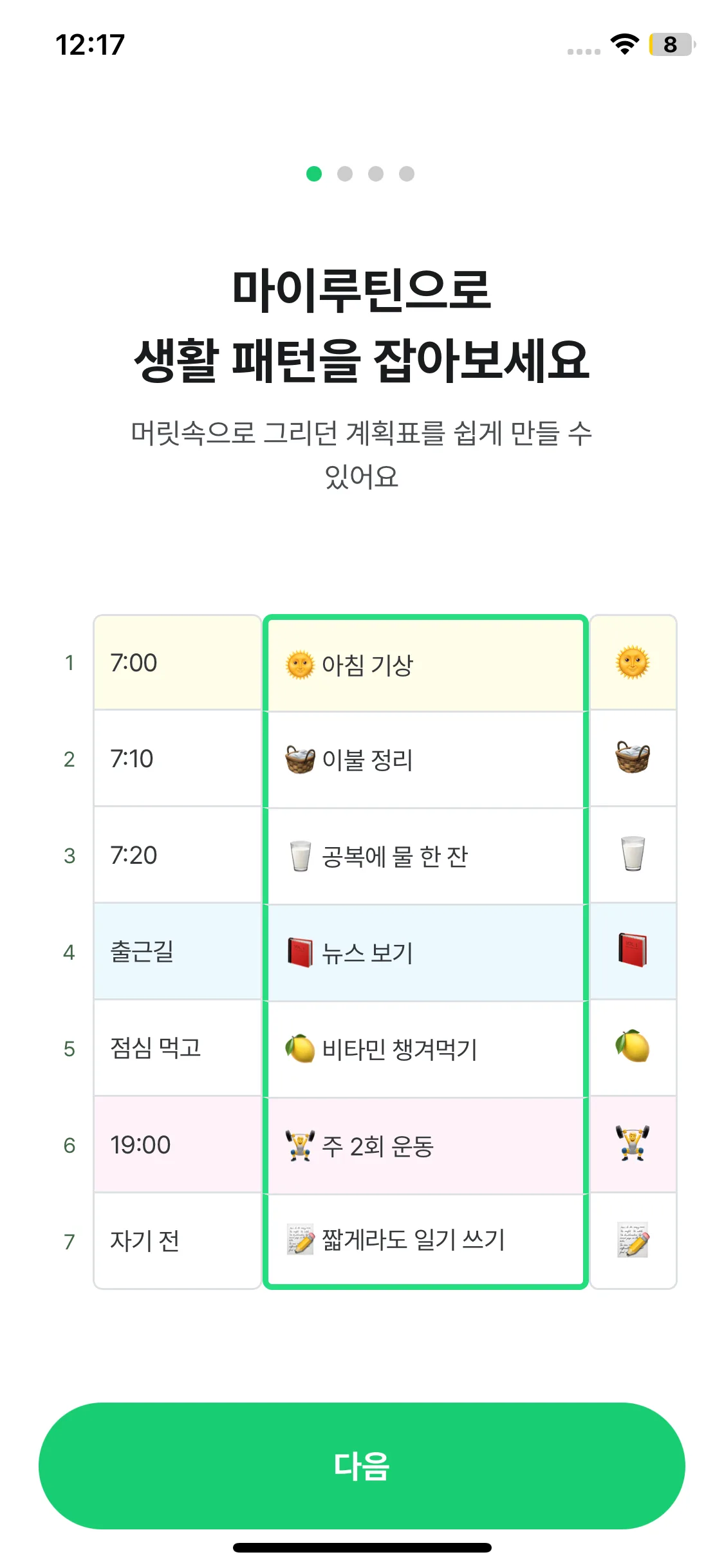Tap the 7:00 time cell
This screenshot has height=1568, width=724.
(x=177, y=663)
